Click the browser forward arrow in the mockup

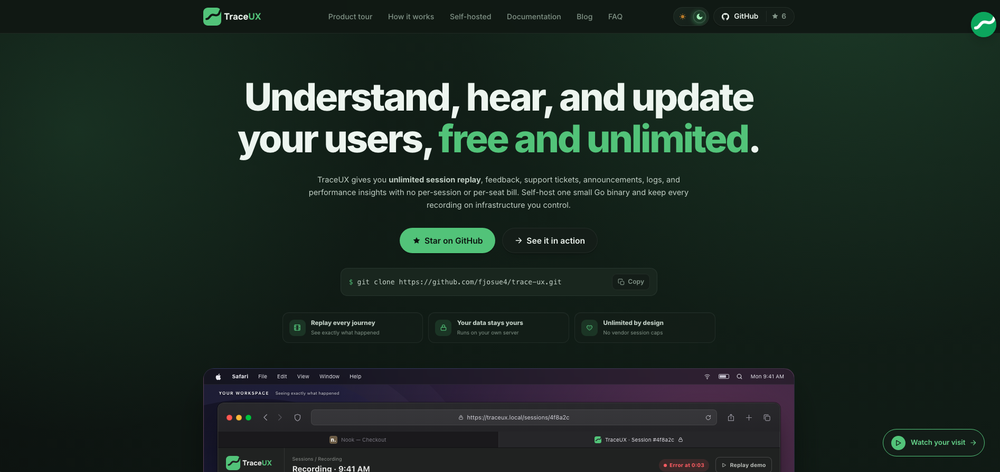tap(279, 418)
